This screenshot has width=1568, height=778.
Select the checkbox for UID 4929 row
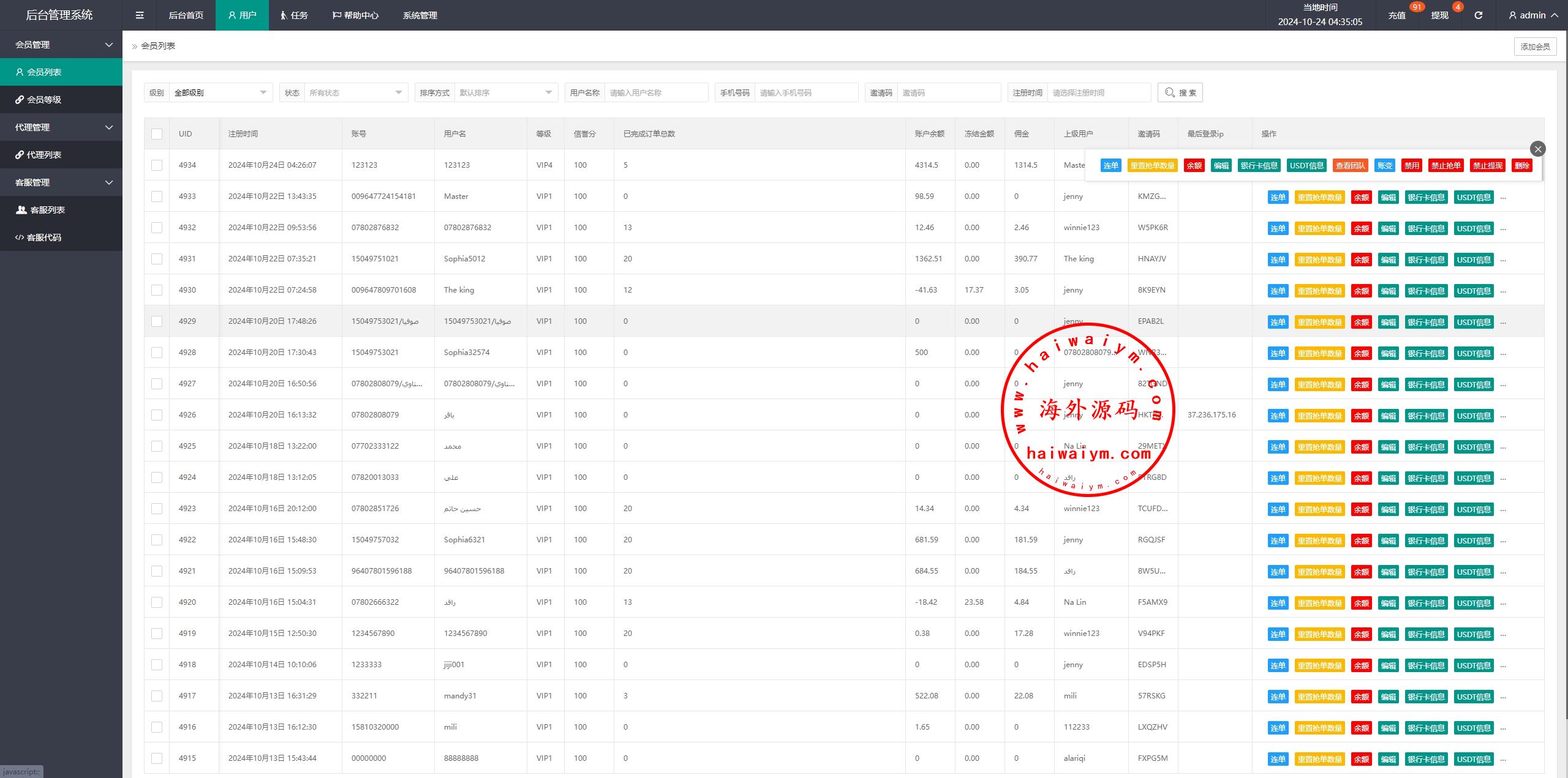(157, 321)
